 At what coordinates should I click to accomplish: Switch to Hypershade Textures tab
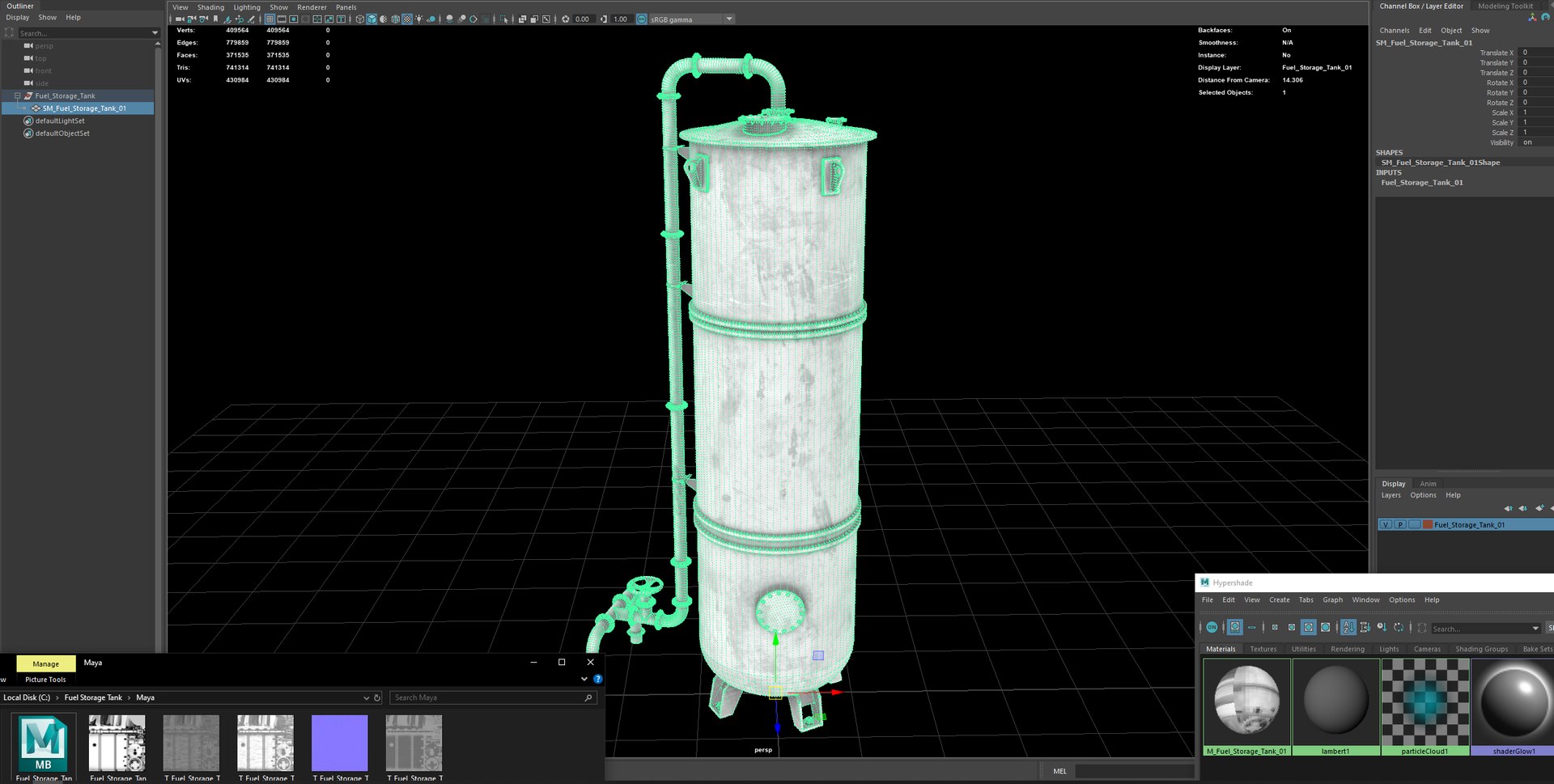coord(1263,649)
